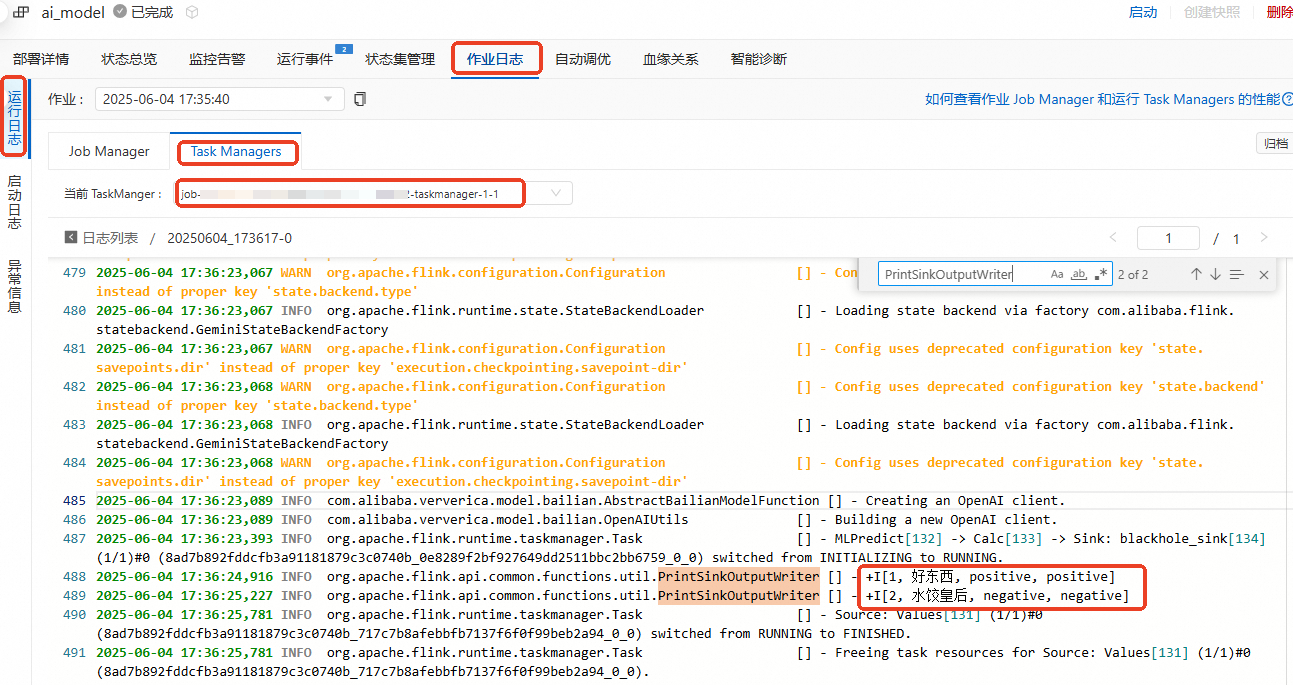Screen dimensions: 1293x685
Task: Click the 'Creating an OpenAI client.' log message
Action: (x=965, y=501)
